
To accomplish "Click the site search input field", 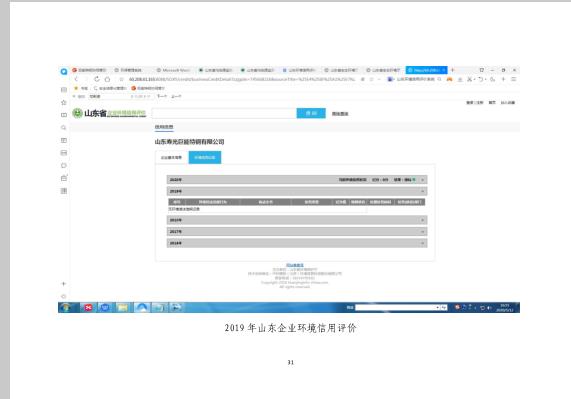I will click(224, 113).
